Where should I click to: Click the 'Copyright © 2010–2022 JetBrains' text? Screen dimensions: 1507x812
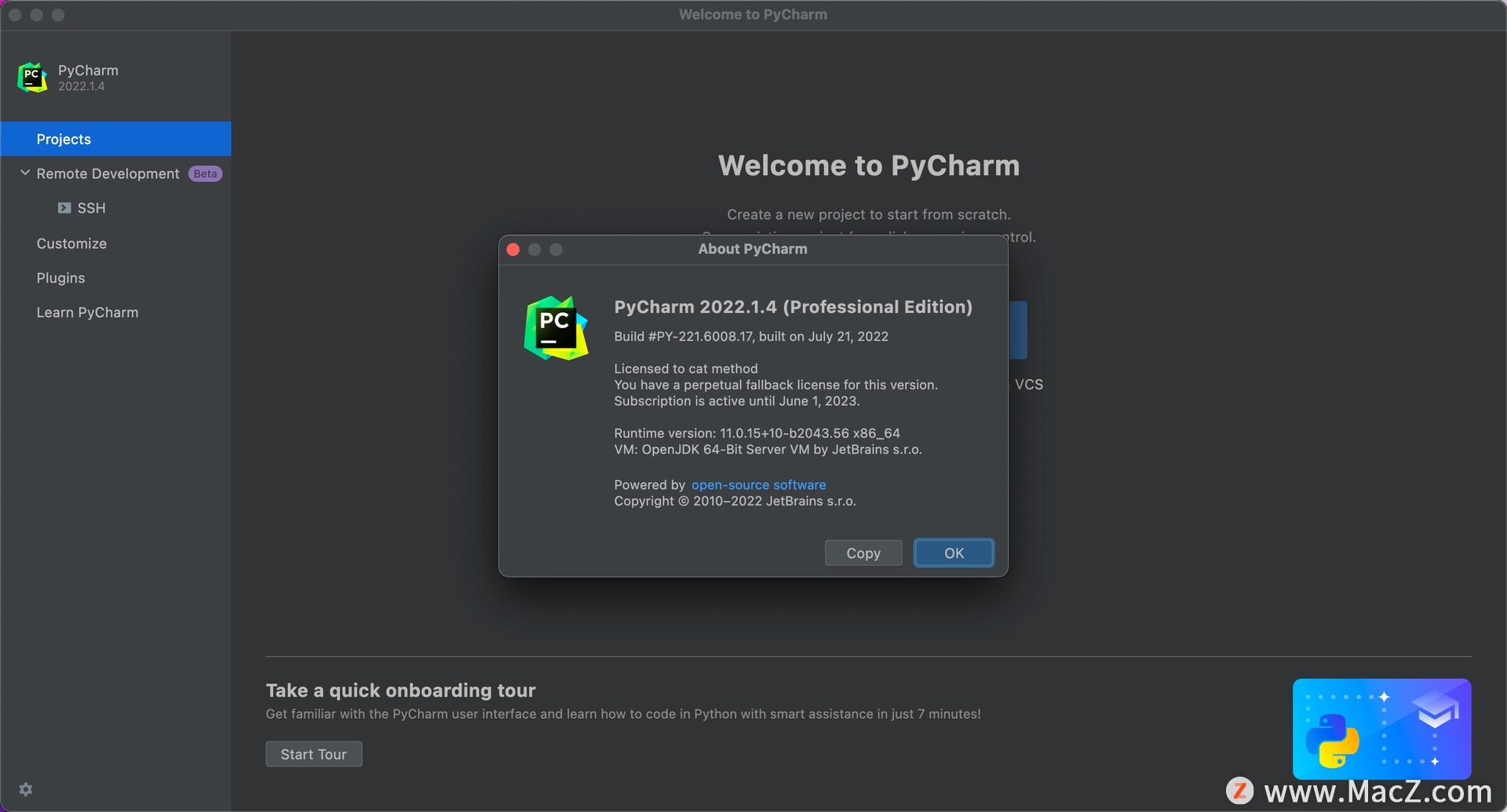click(735, 501)
